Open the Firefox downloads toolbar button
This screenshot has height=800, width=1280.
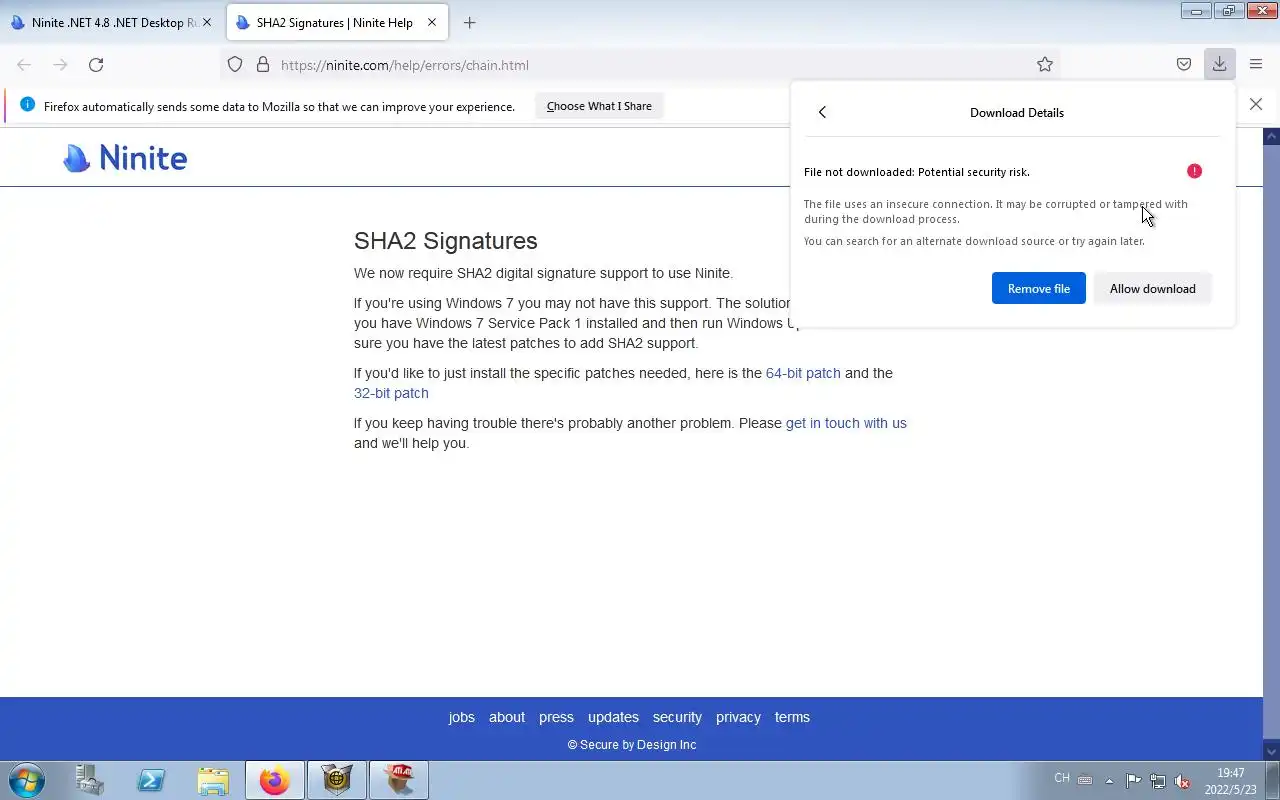(1219, 64)
